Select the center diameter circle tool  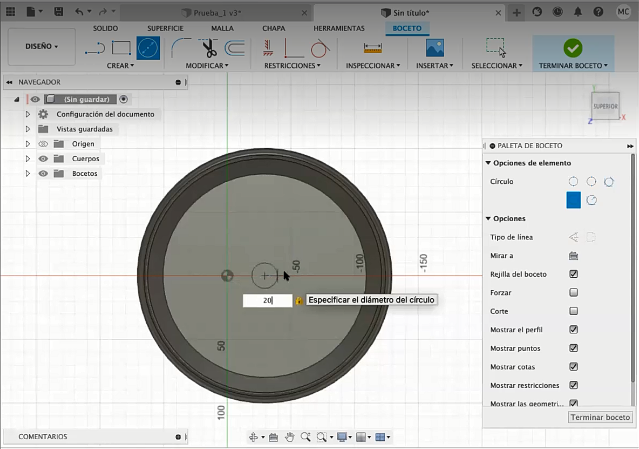148,47
